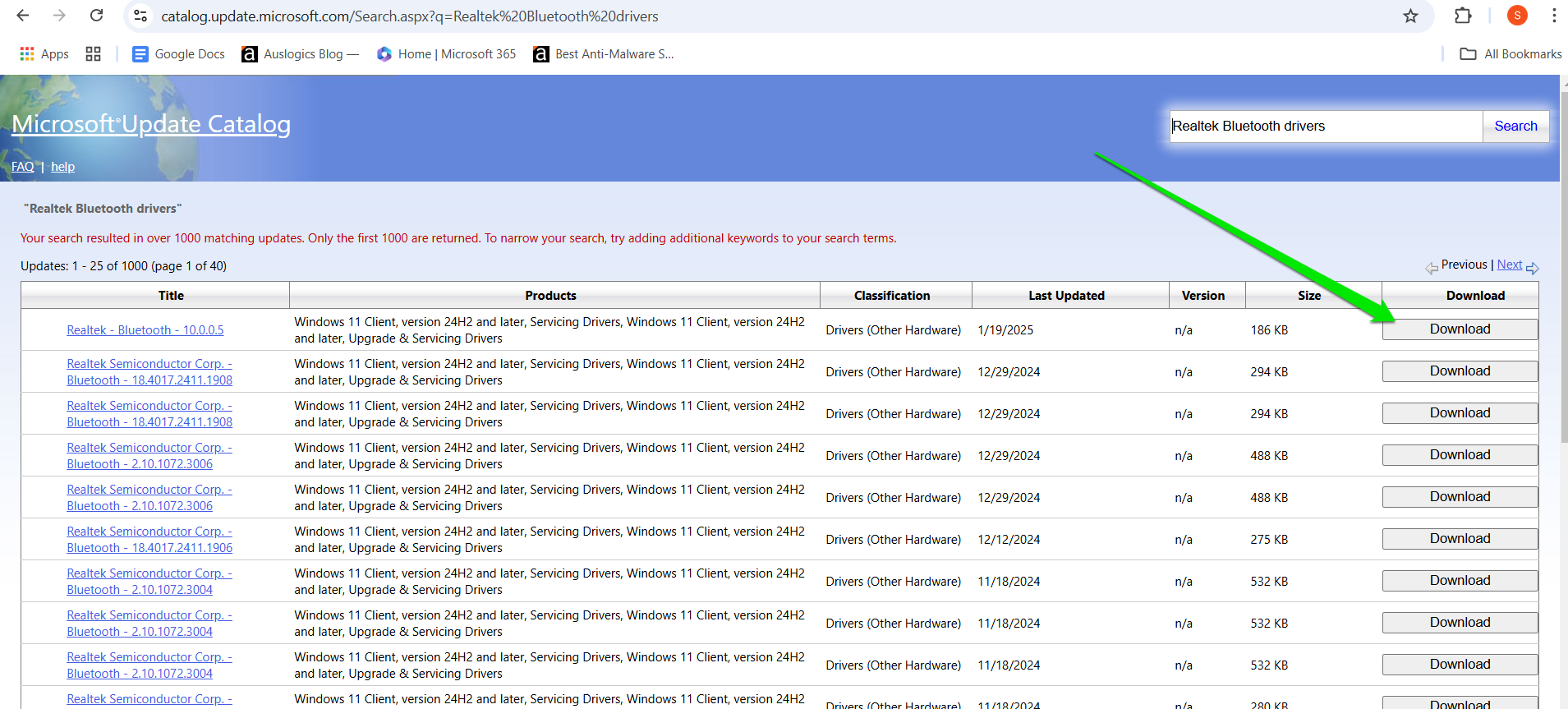
Task: Open Bluetooth 18.4017.2411.1906 title link
Action: (149, 540)
